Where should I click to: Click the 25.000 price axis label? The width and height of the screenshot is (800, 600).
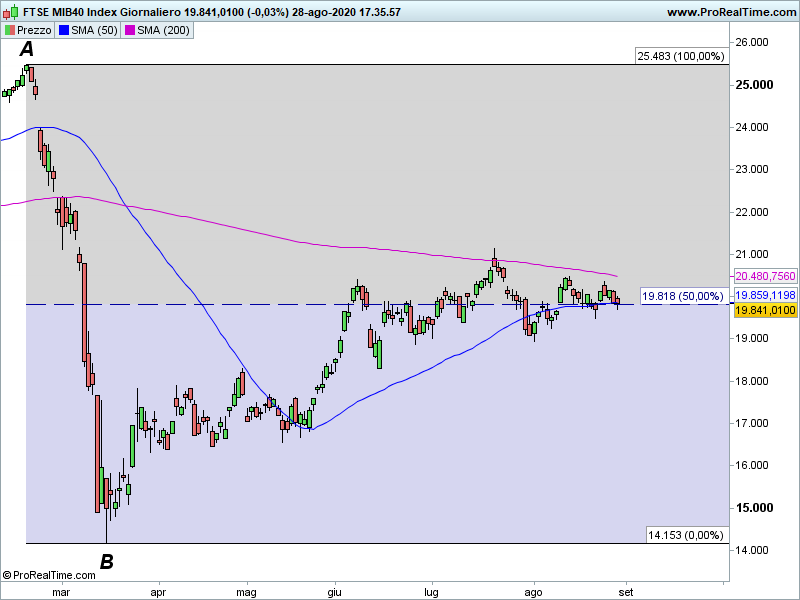click(x=754, y=85)
